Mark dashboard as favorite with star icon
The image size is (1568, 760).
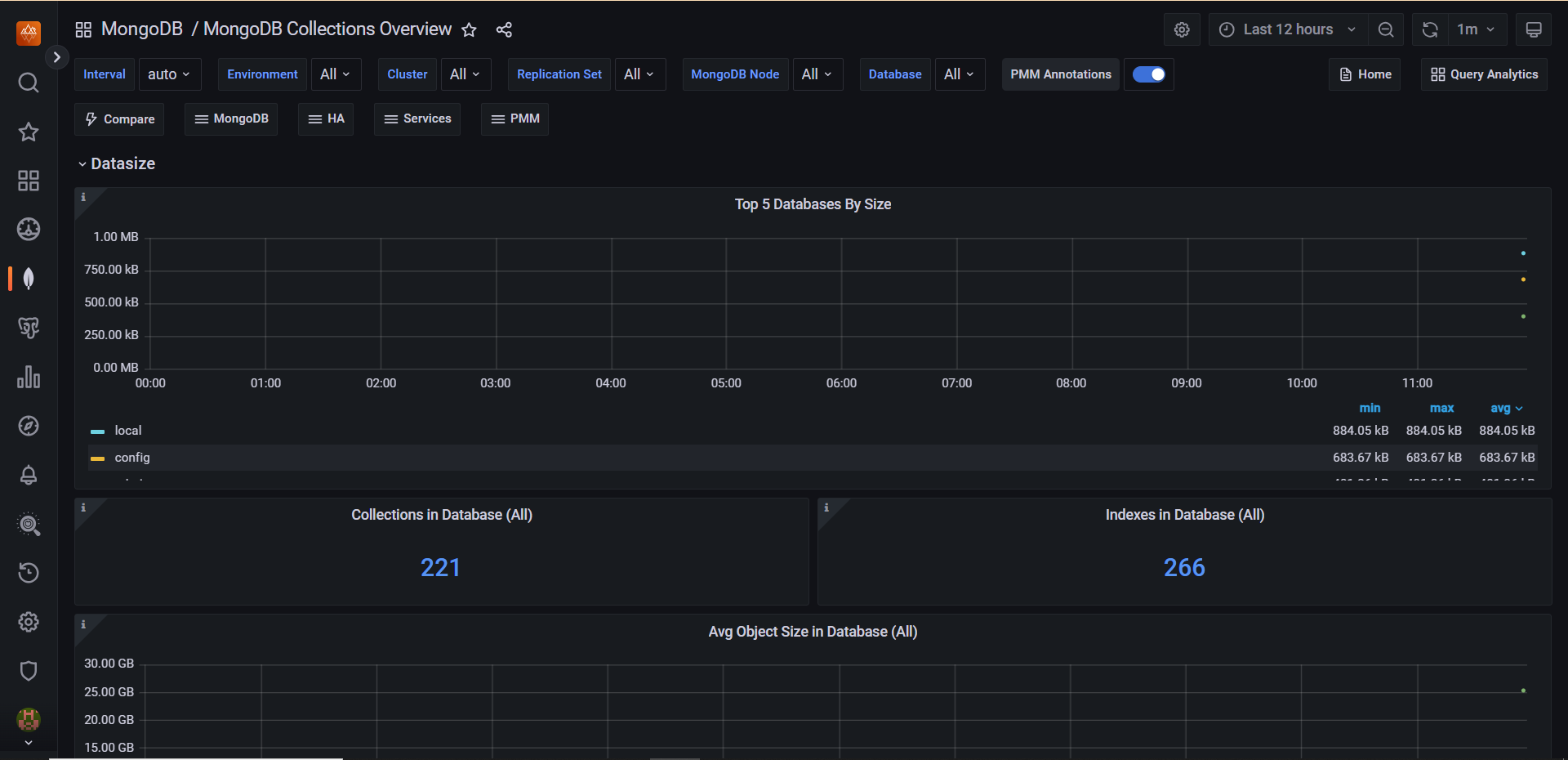tap(469, 29)
